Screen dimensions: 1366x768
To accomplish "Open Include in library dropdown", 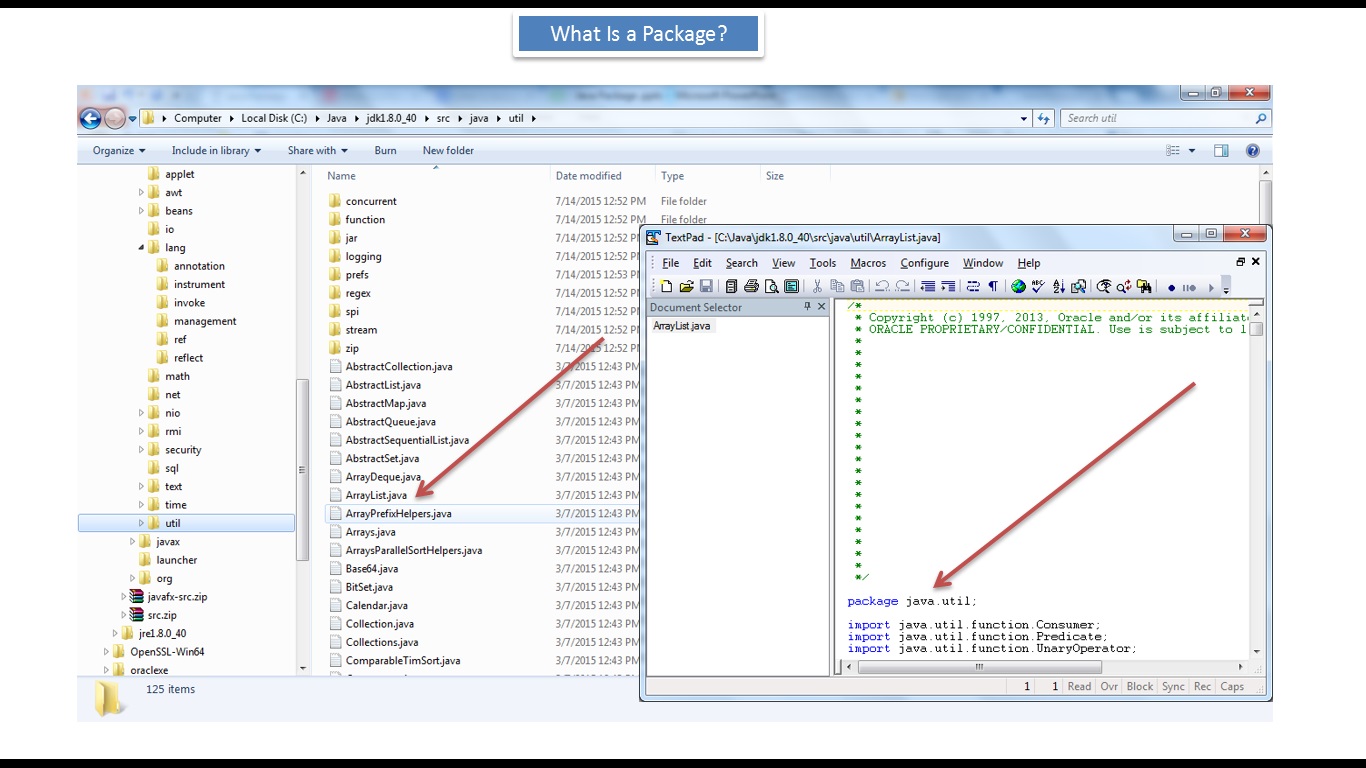I will 216,151.
